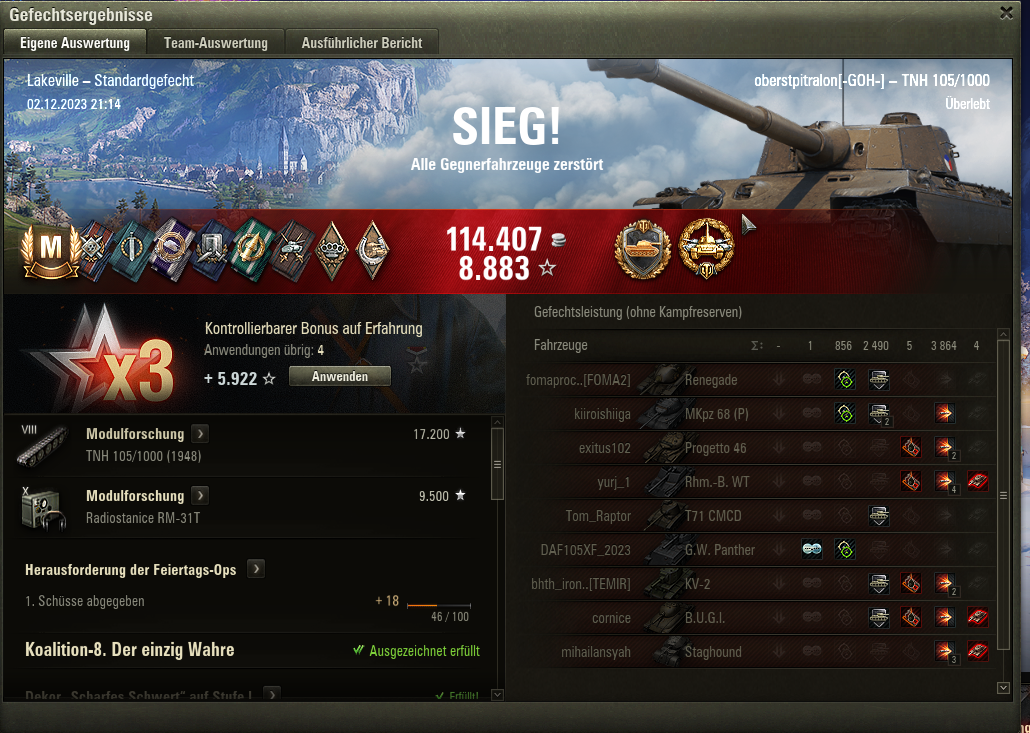Apply the x3 experience bonus with Anwenden
Viewport: 1030px width, 733px height.
pyautogui.click(x=340, y=376)
